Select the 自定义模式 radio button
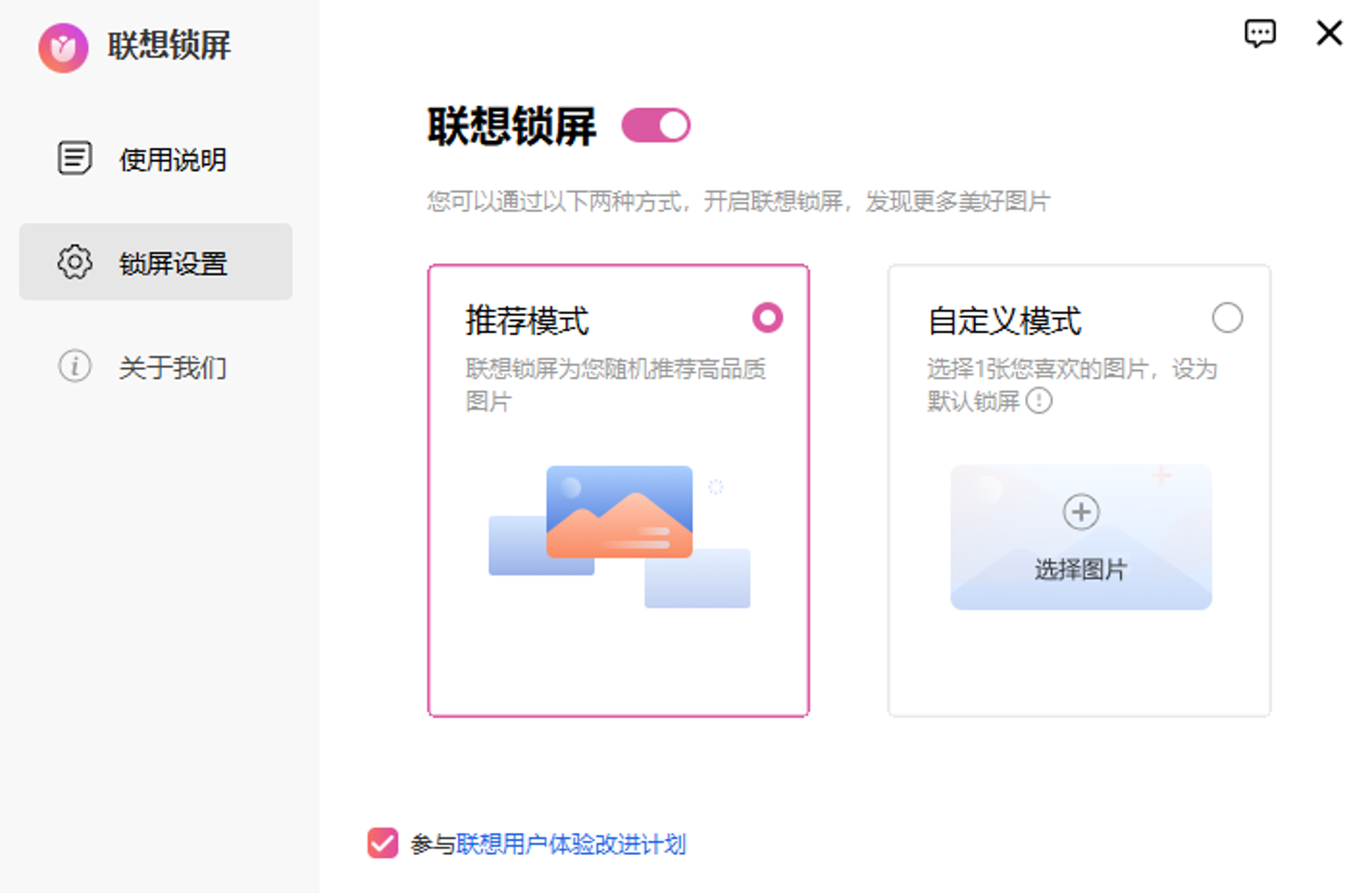 [x=1226, y=317]
